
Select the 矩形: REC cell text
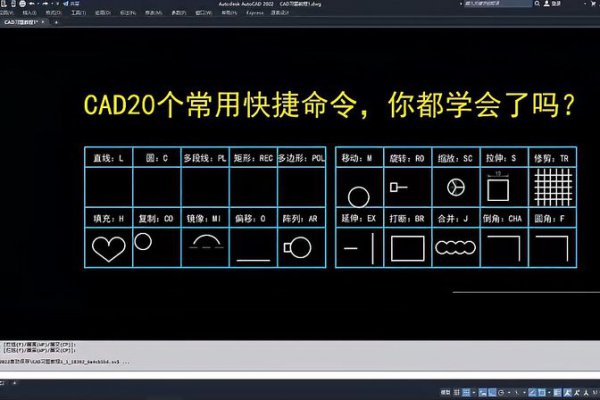click(253, 158)
